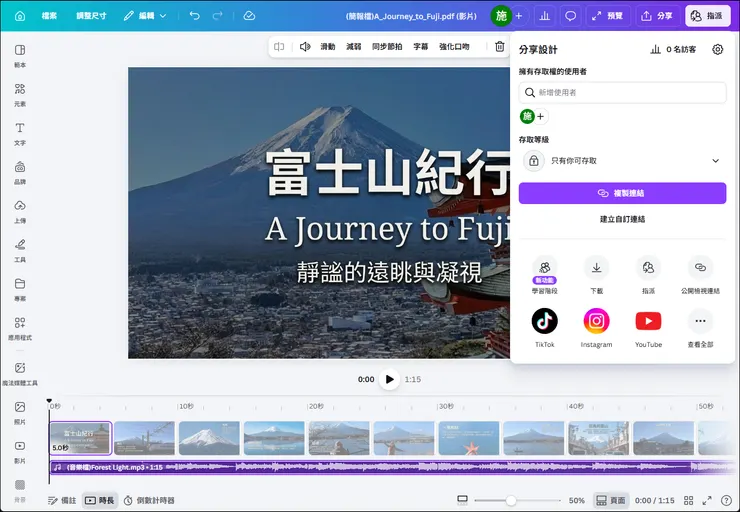Click the 公開檢視連結 option

(x=700, y=275)
